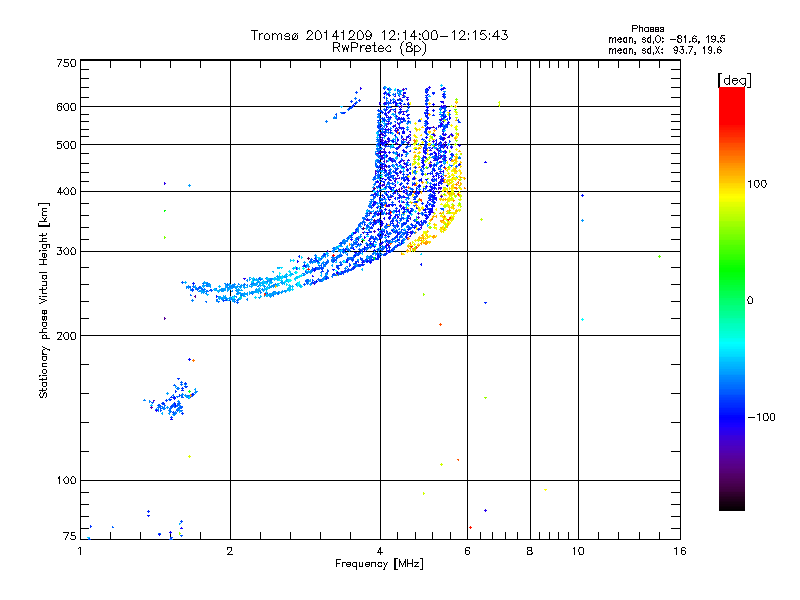Select the 'RwPretec (8p)' subtitle
800x600 pixels.
(379, 48)
